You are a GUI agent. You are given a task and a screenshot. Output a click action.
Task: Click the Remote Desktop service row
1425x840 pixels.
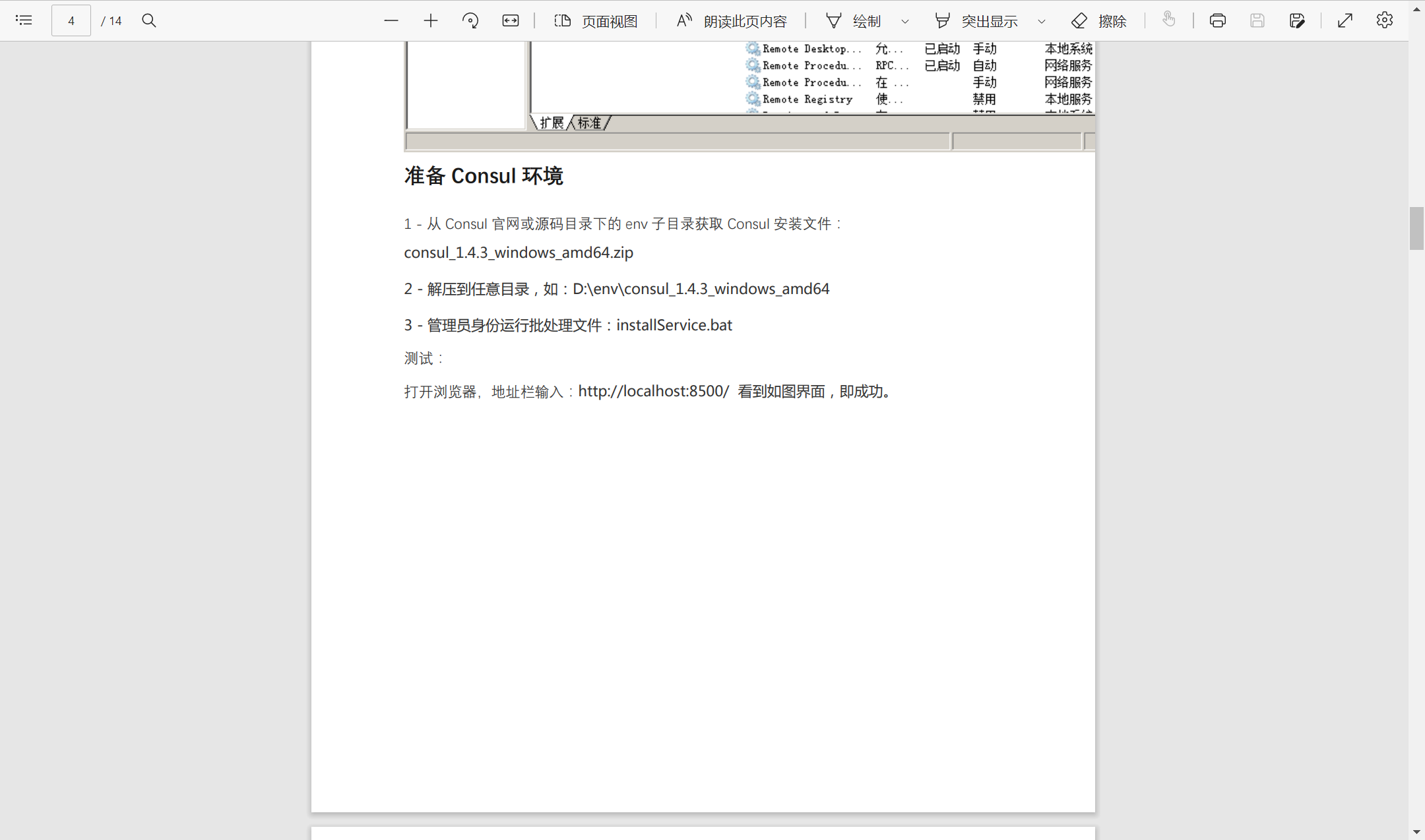click(x=919, y=49)
